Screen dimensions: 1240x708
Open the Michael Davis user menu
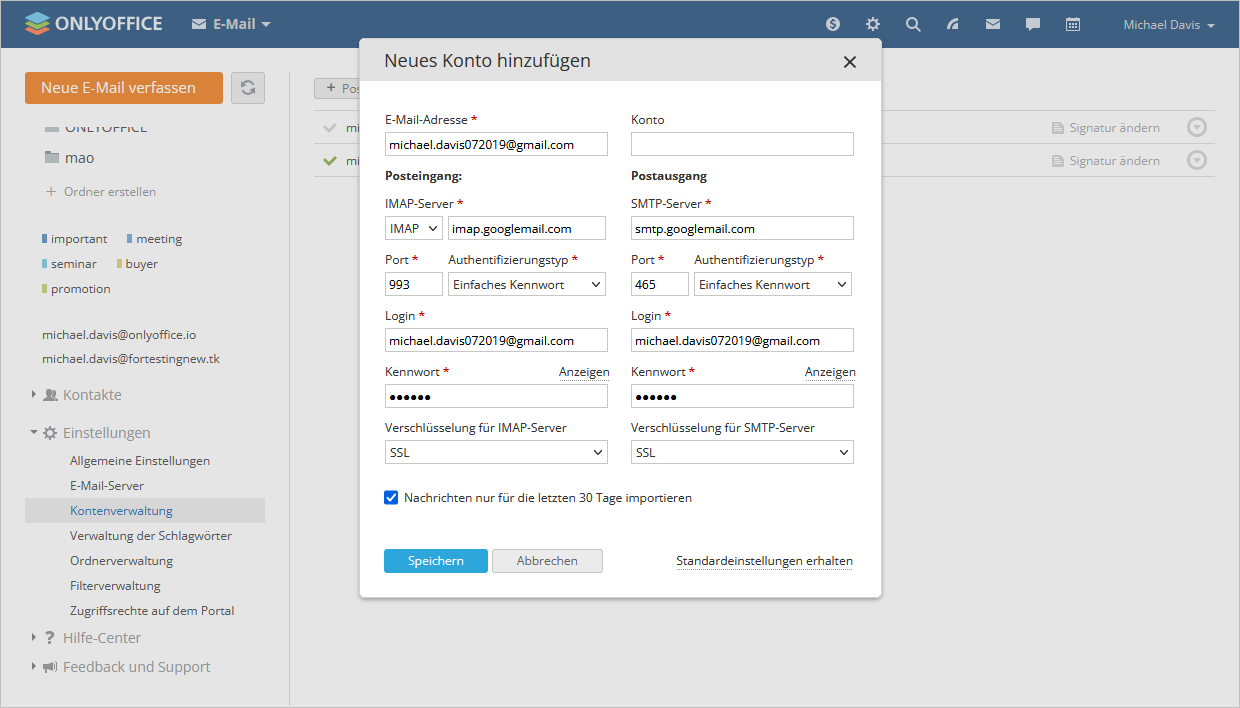(x=1169, y=25)
